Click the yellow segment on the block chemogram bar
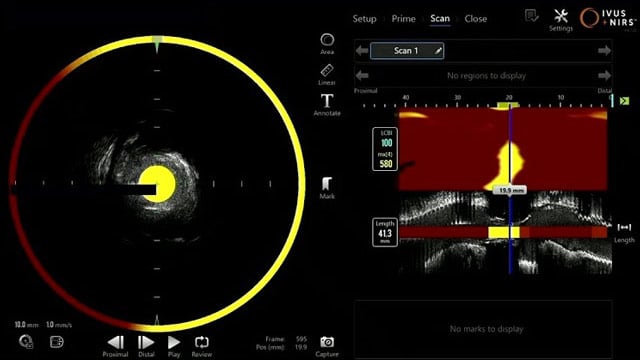640x360 pixels. [x=504, y=233]
